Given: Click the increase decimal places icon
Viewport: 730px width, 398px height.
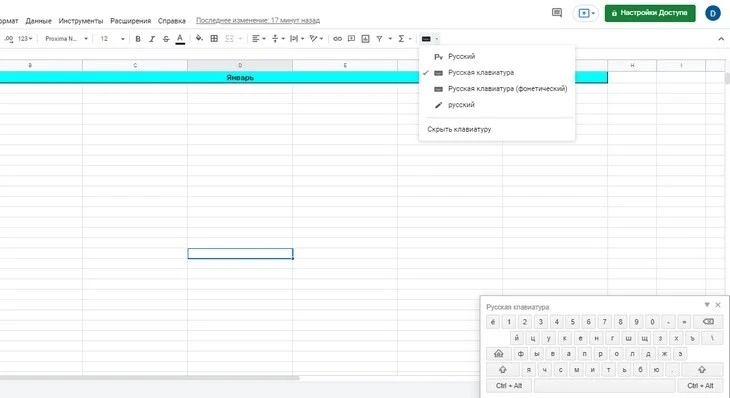Looking at the screenshot, I should 8,39.
